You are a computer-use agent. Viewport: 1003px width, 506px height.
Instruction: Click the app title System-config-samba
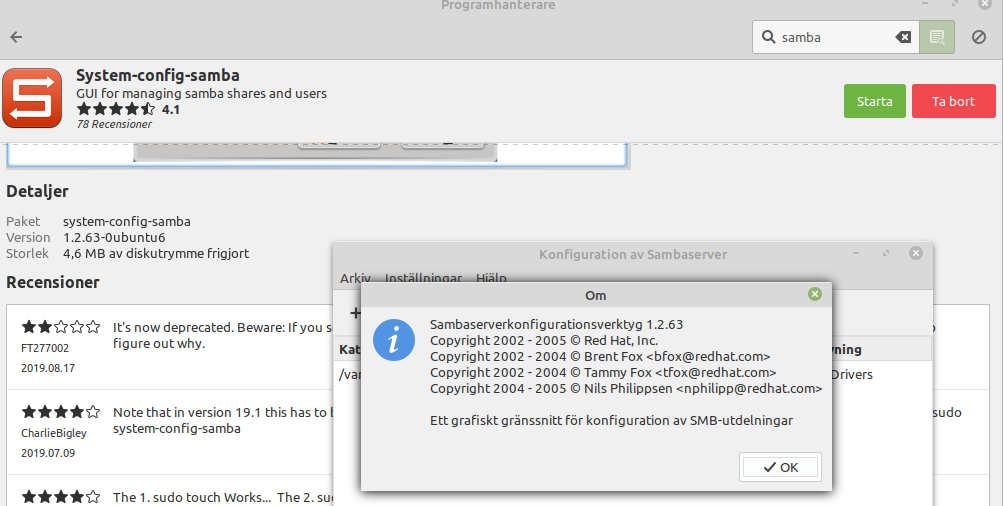pyautogui.click(x=158, y=75)
